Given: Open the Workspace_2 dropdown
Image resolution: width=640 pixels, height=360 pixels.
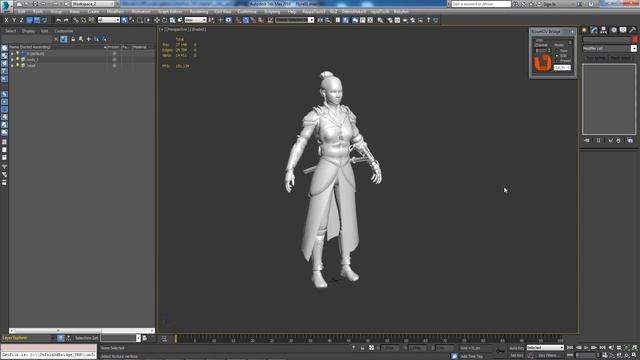Looking at the screenshot, I should pyautogui.click(x=93, y=4).
